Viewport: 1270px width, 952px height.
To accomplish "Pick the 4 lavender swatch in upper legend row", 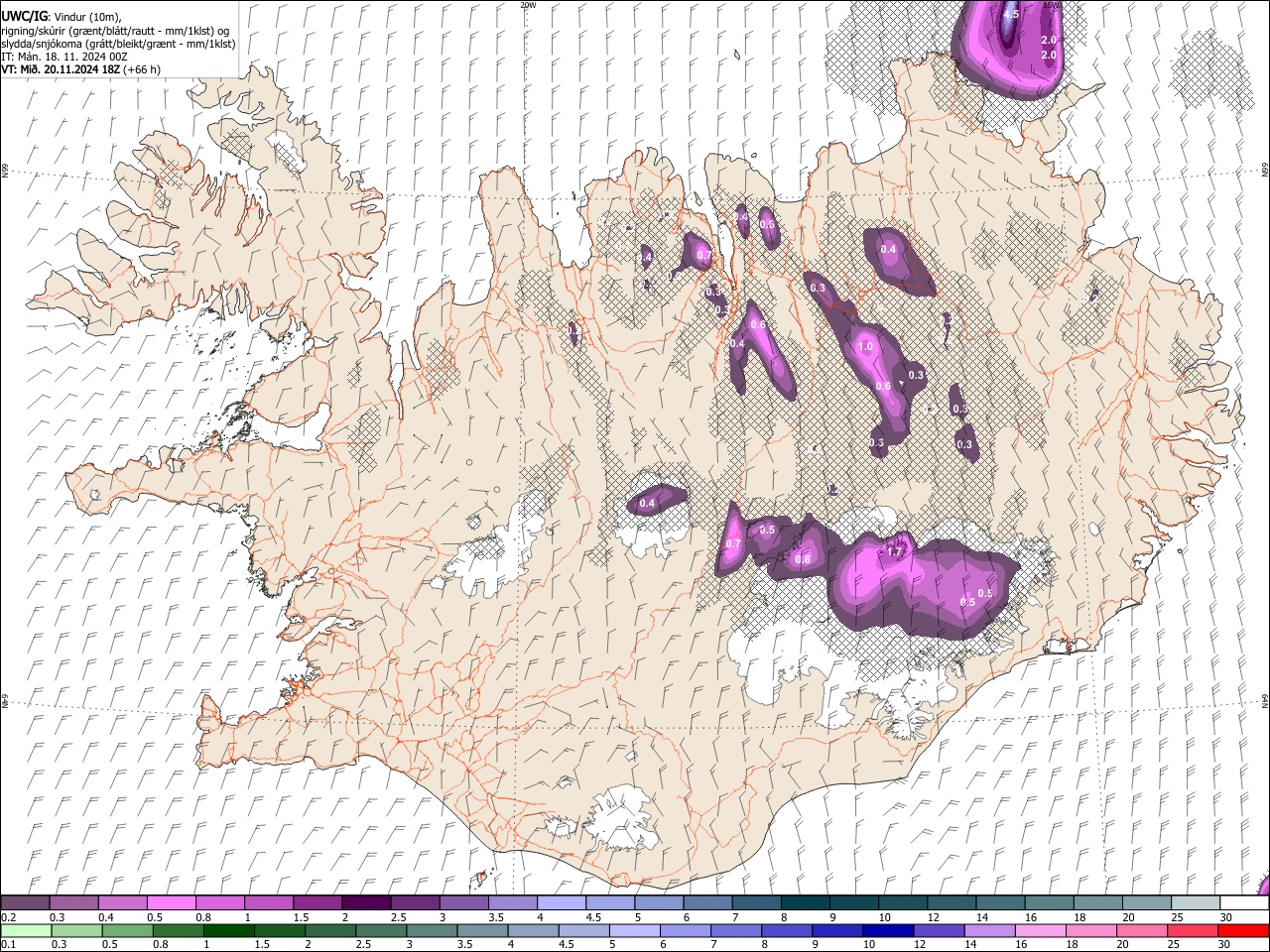I will coord(562,903).
